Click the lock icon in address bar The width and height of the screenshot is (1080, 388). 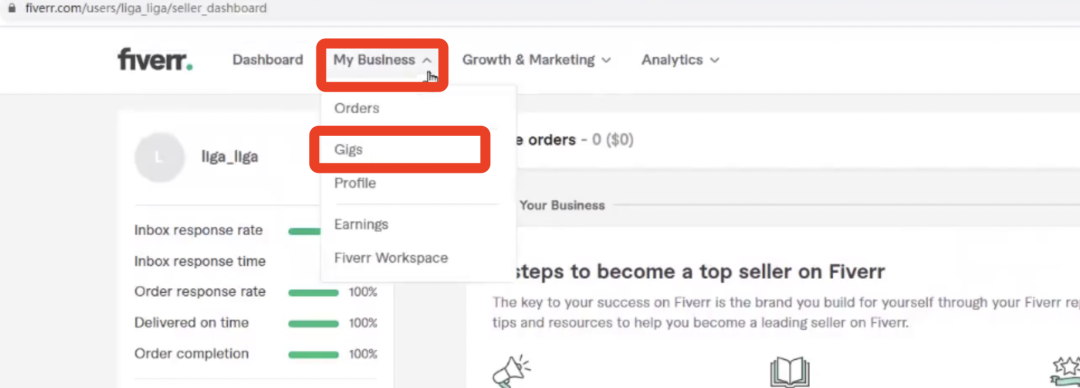click(x=11, y=9)
